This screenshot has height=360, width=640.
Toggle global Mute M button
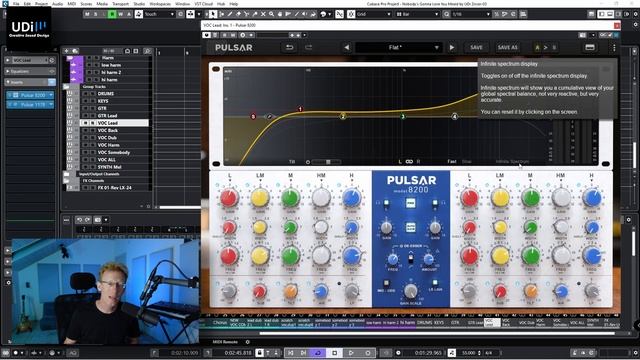(87, 14)
